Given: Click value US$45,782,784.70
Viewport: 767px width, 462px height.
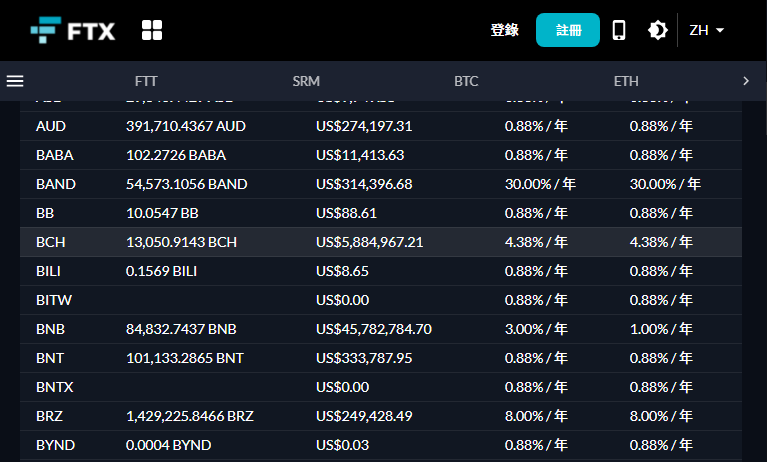Looking at the screenshot, I should click(374, 329).
